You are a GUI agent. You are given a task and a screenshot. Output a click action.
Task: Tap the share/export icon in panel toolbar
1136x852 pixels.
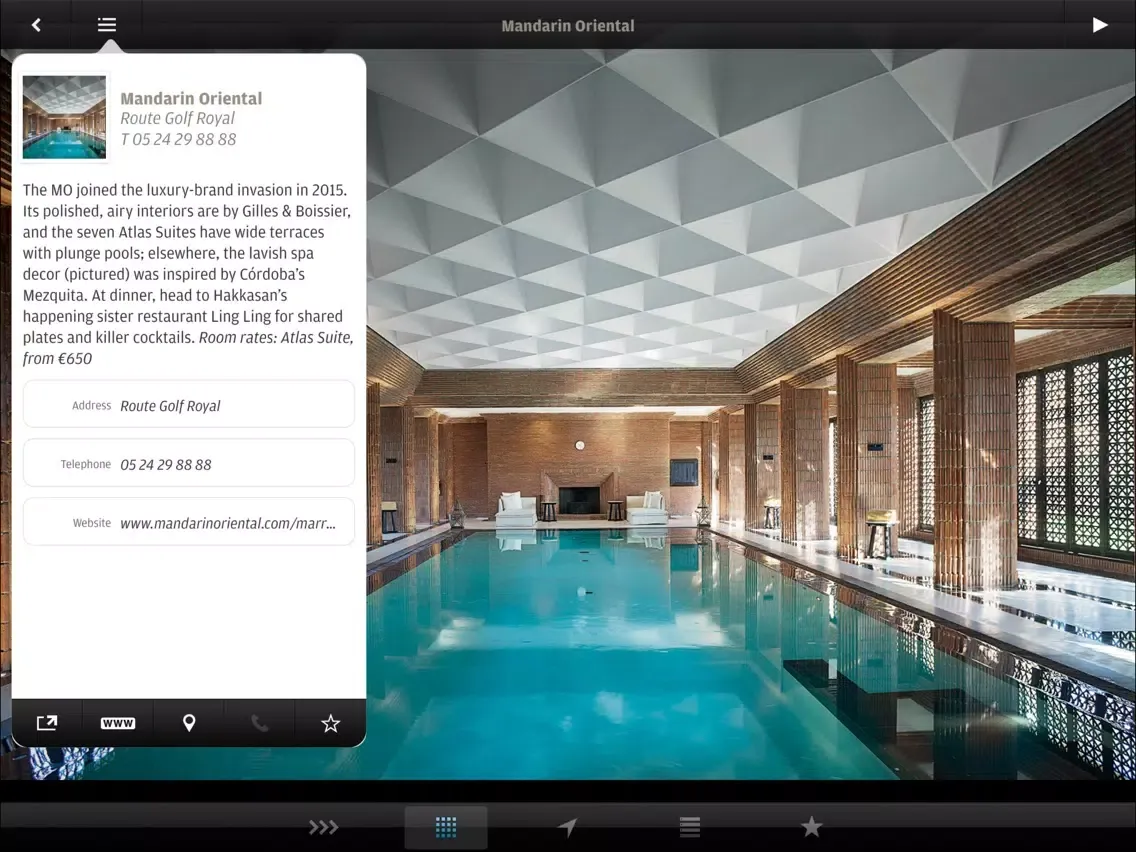tap(47, 722)
